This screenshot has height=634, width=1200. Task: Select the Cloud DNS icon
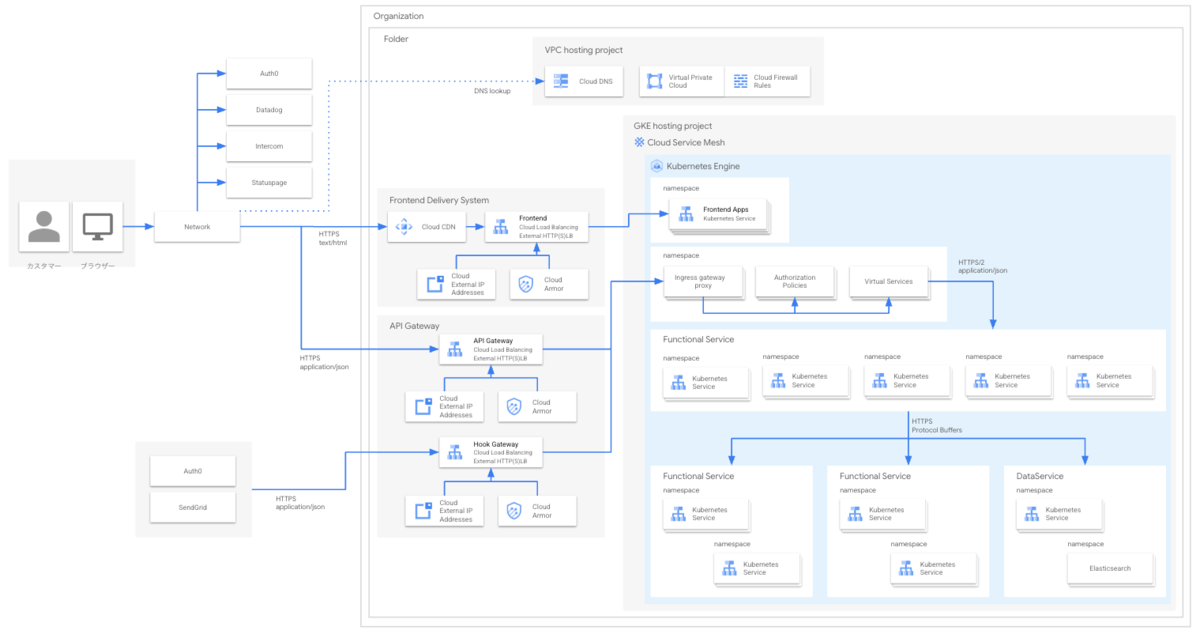560,81
